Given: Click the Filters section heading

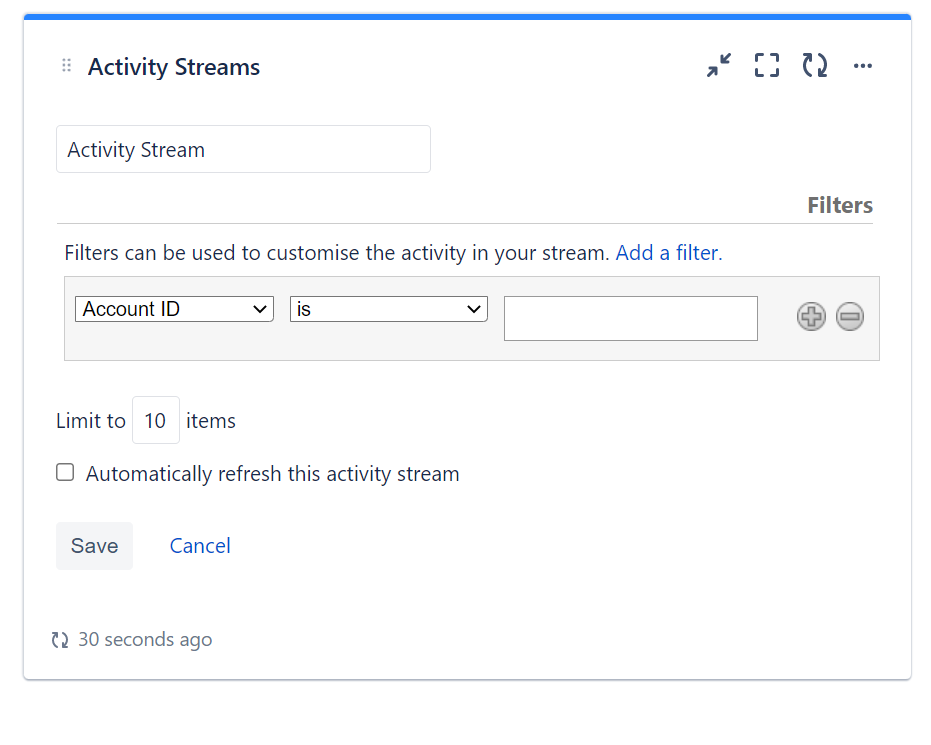Looking at the screenshot, I should tap(839, 204).
